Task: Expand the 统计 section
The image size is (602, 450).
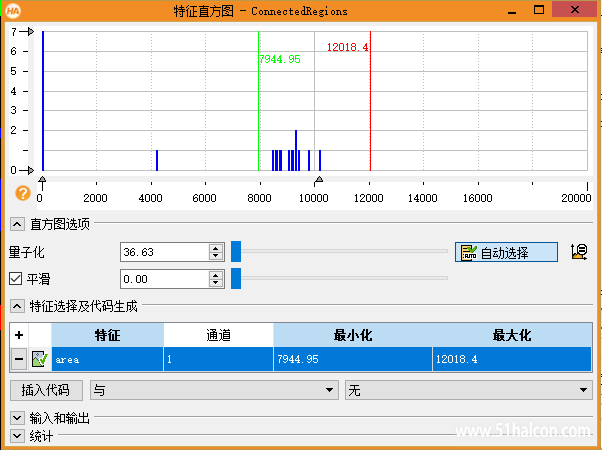Action: point(17,436)
